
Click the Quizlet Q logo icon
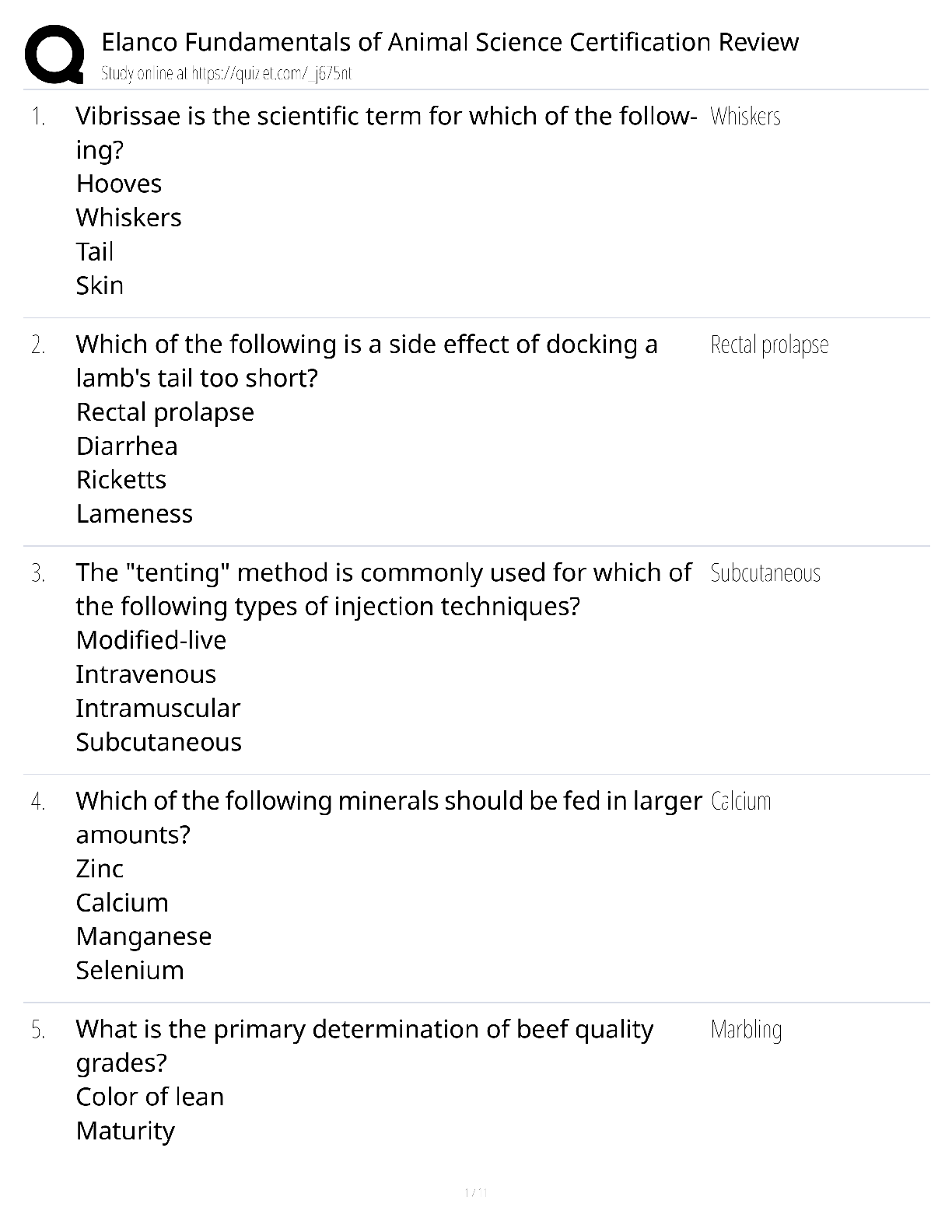(x=54, y=54)
